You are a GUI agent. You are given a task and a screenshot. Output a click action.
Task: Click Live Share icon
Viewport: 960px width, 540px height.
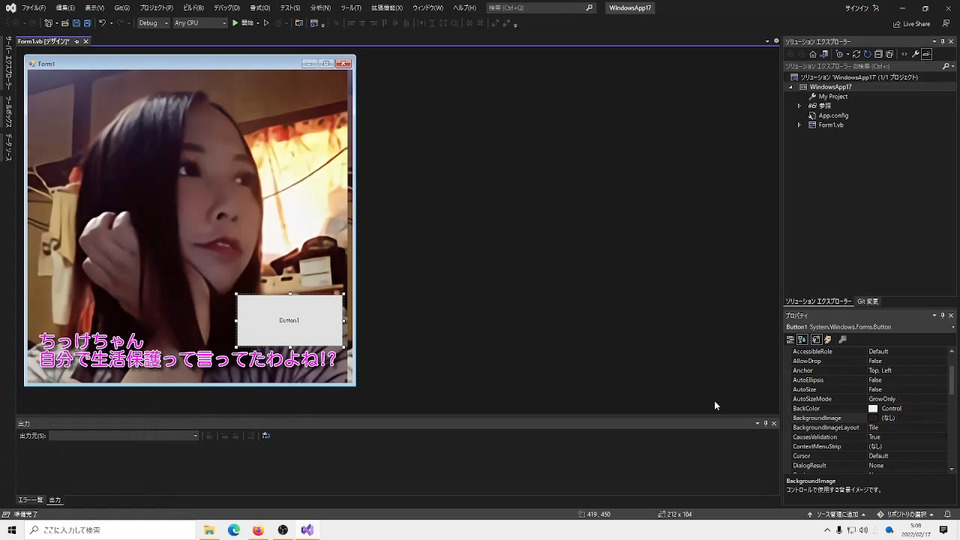point(912,24)
